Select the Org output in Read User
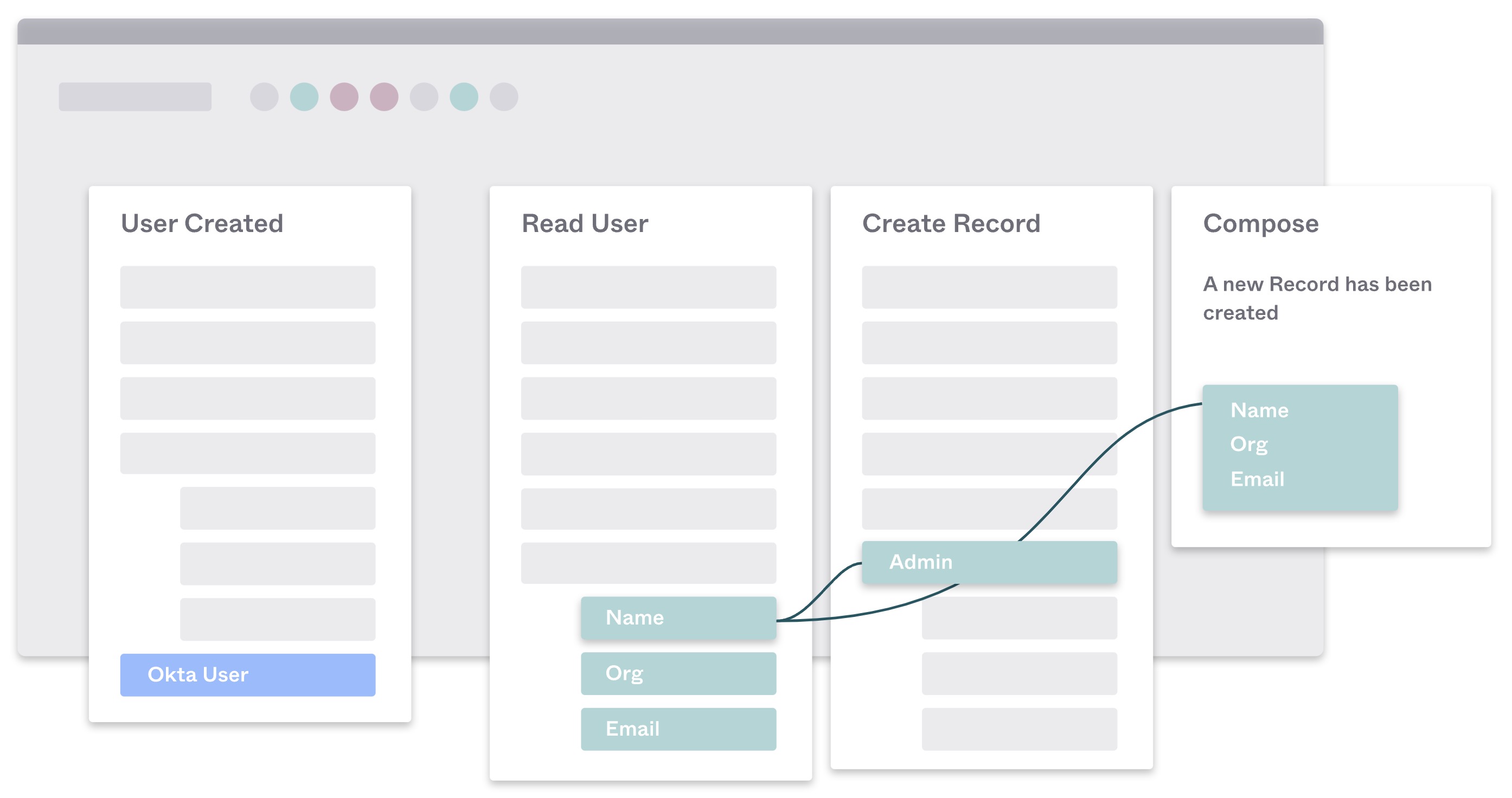The width and height of the screenshot is (1512, 798). click(678, 673)
